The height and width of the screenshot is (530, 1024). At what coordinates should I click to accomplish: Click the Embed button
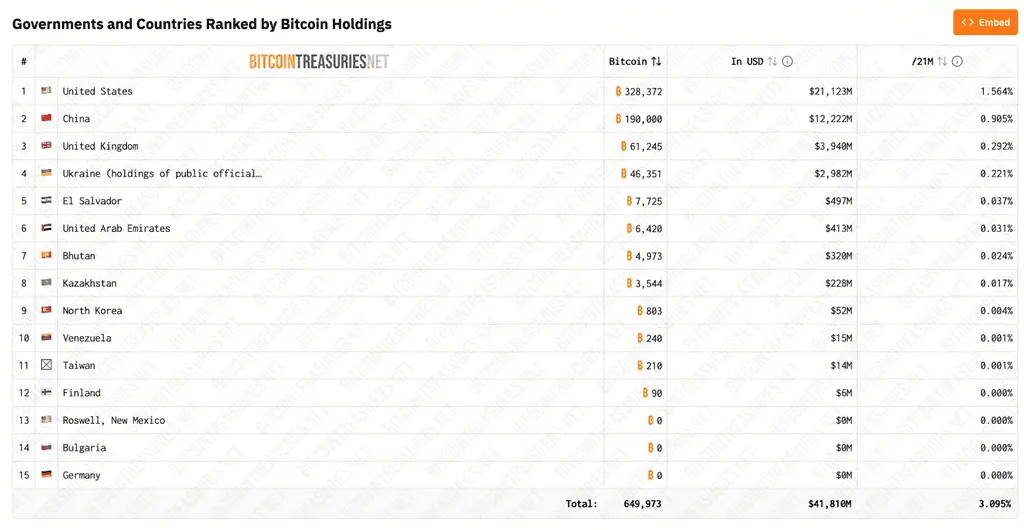(985, 22)
